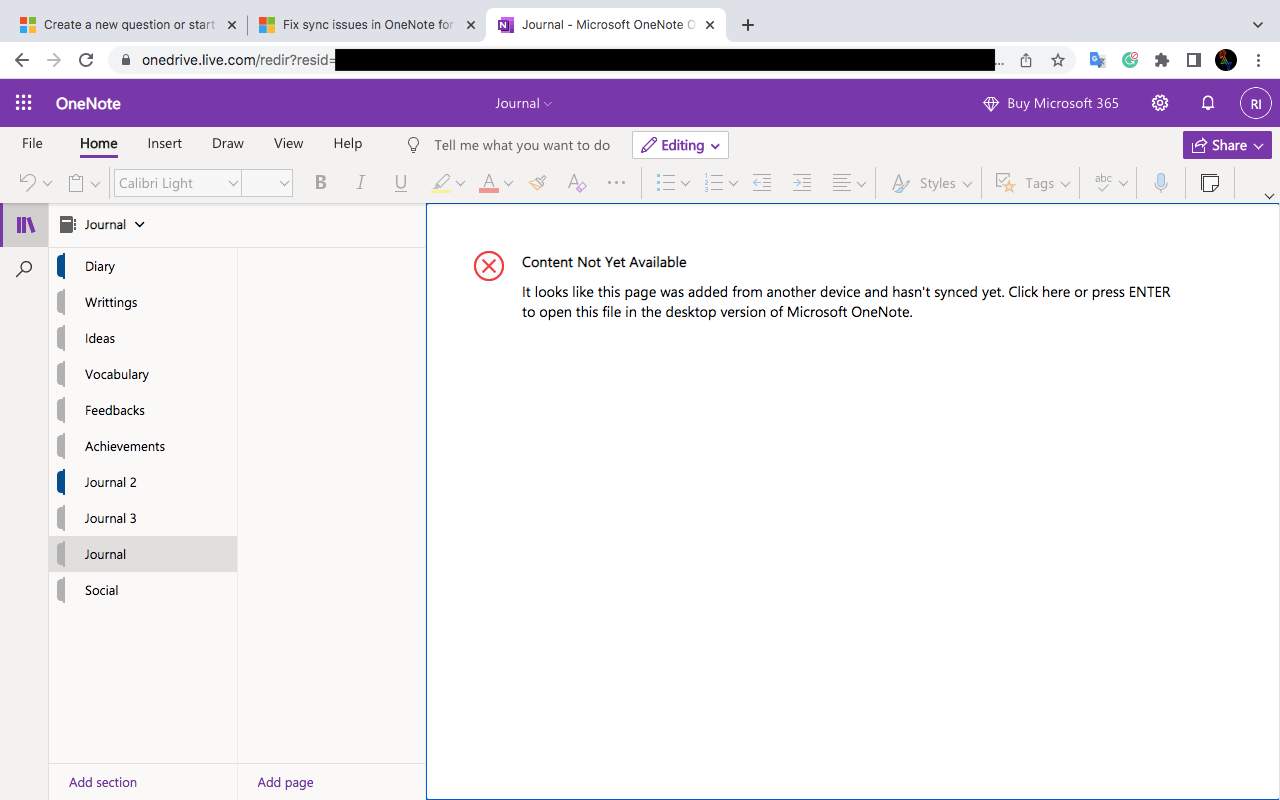Open the Diary section
The height and width of the screenshot is (800, 1280).
pyautogui.click(x=143, y=266)
